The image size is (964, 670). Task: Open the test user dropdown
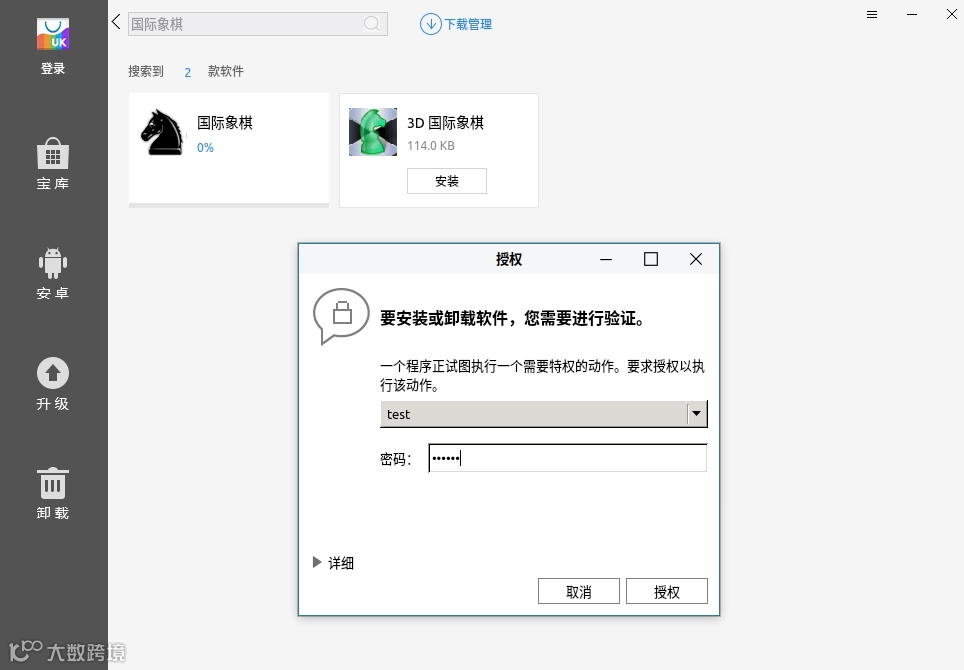pyautogui.click(x=543, y=414)
